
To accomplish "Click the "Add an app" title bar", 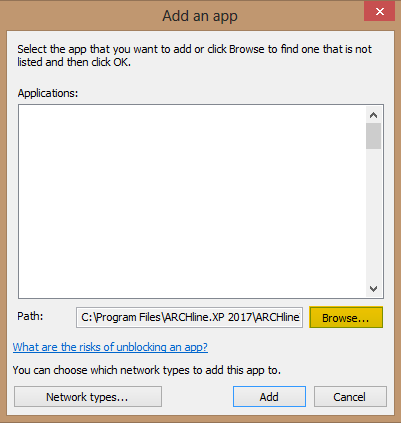I will (x=200, y=16).
